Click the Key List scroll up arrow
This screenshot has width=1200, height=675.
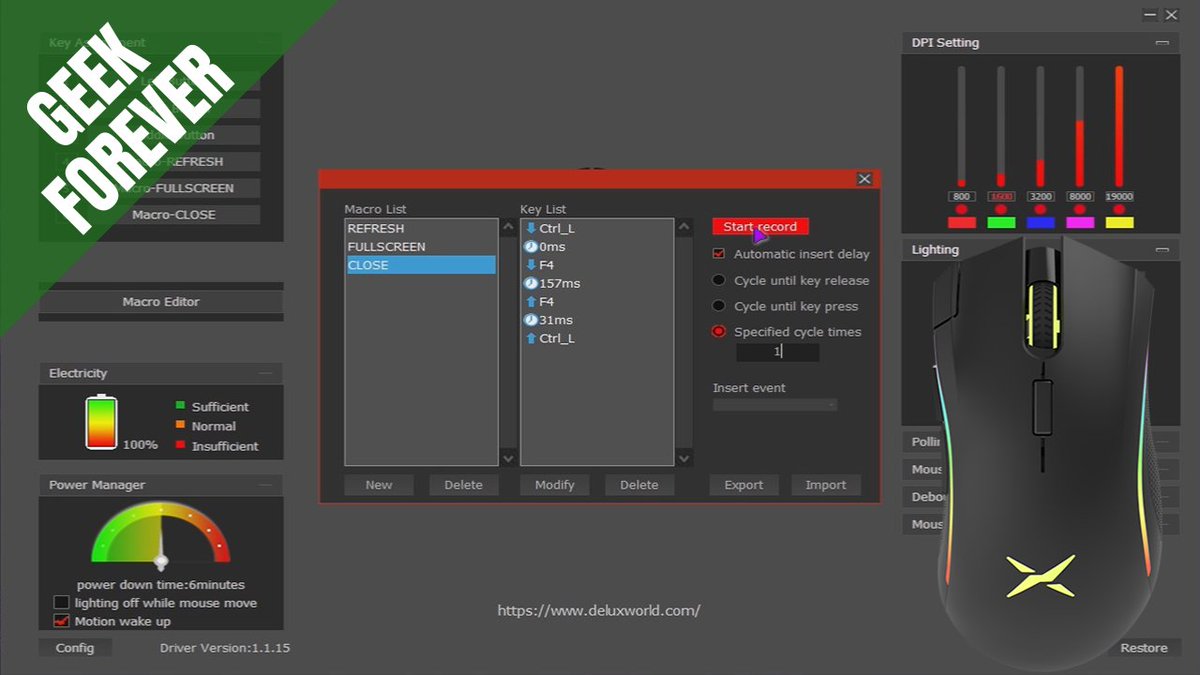(684, 228)
